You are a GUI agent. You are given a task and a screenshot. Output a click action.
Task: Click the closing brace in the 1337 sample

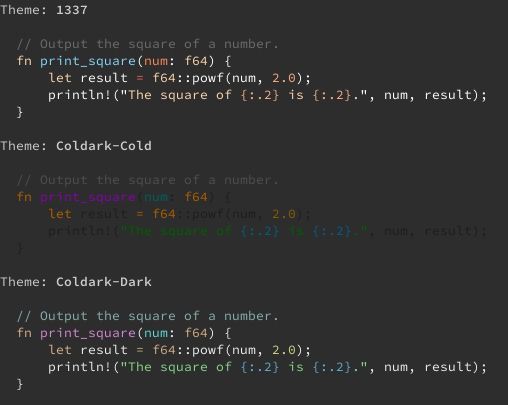coord(20,112)
